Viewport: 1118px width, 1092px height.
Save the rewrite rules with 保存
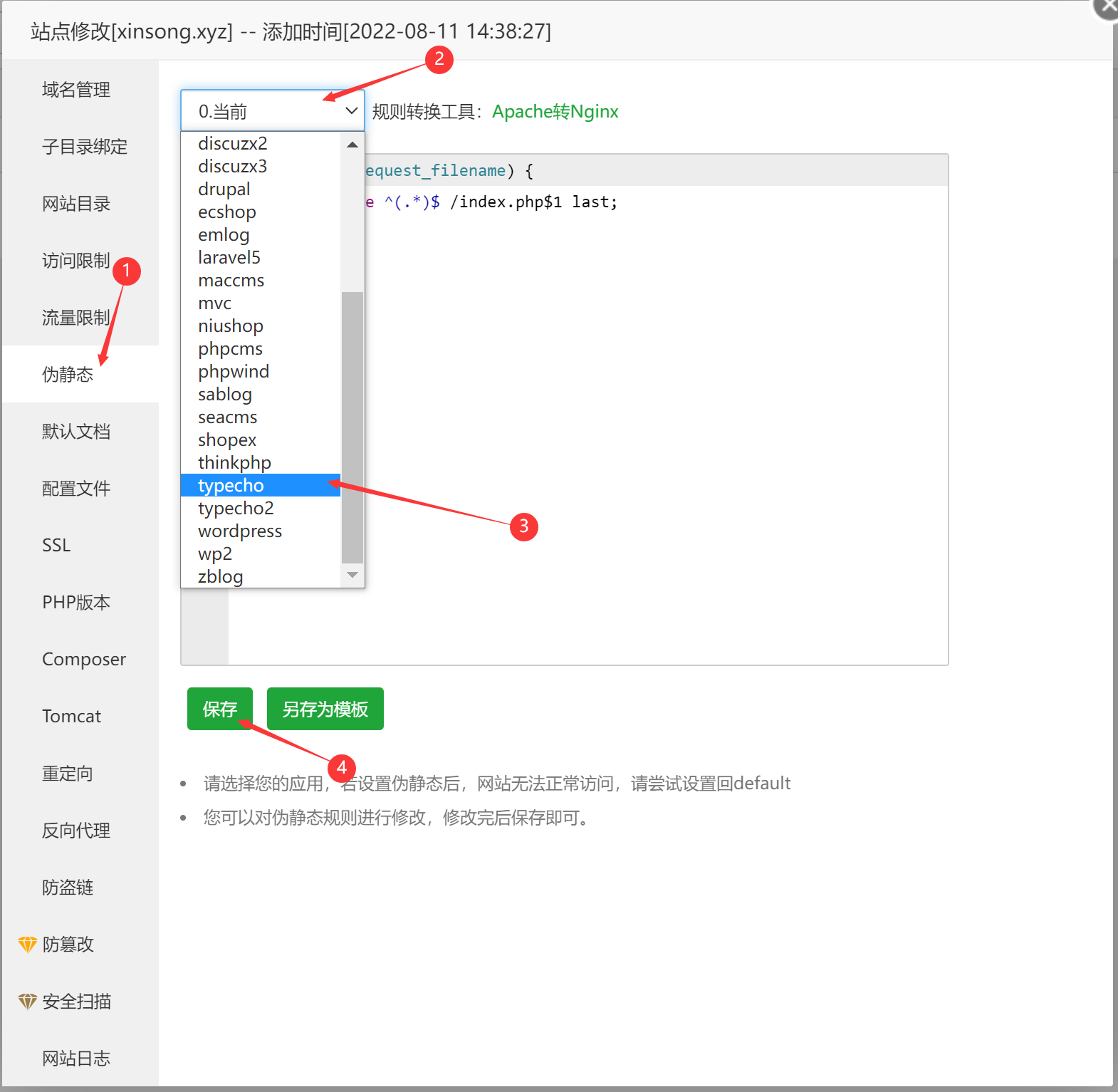(220, 709)
